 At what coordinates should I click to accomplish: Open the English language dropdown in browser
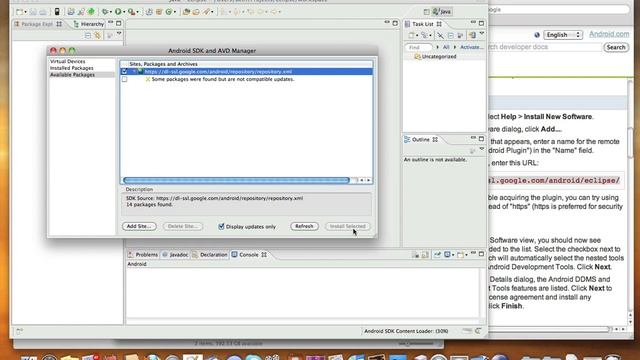pos(563,35)
